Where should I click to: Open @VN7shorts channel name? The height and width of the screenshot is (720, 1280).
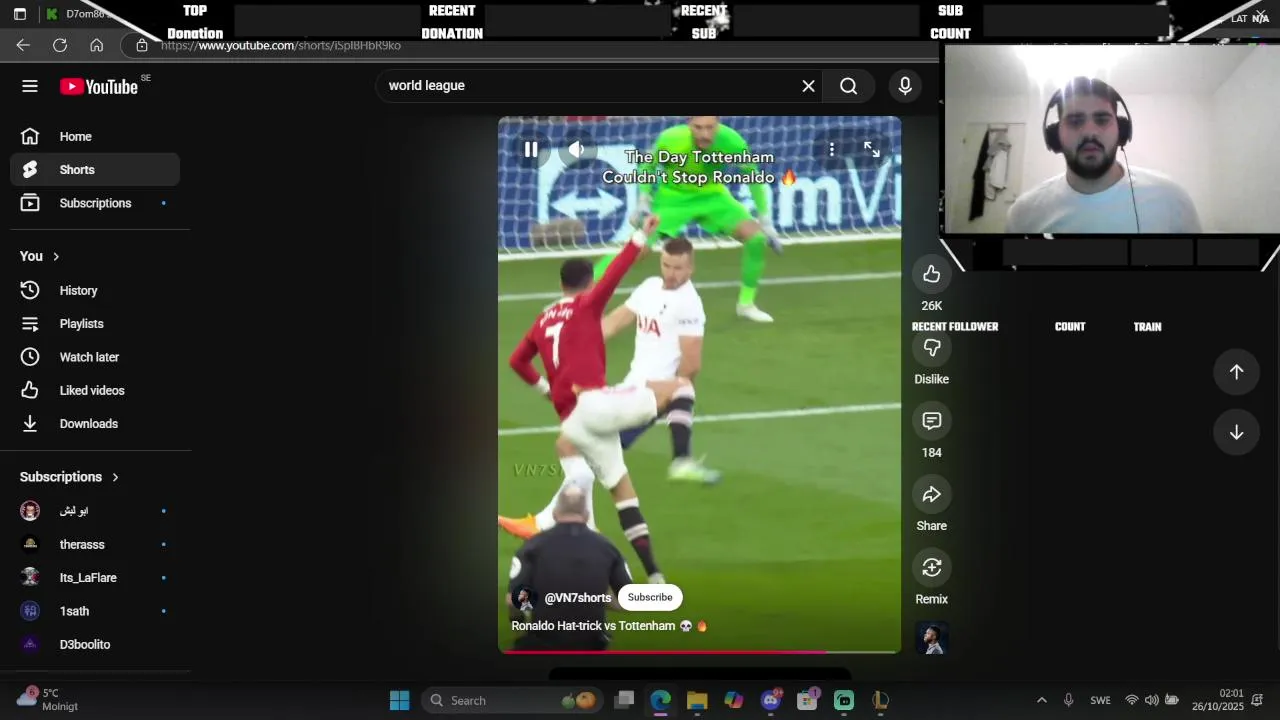578,598
